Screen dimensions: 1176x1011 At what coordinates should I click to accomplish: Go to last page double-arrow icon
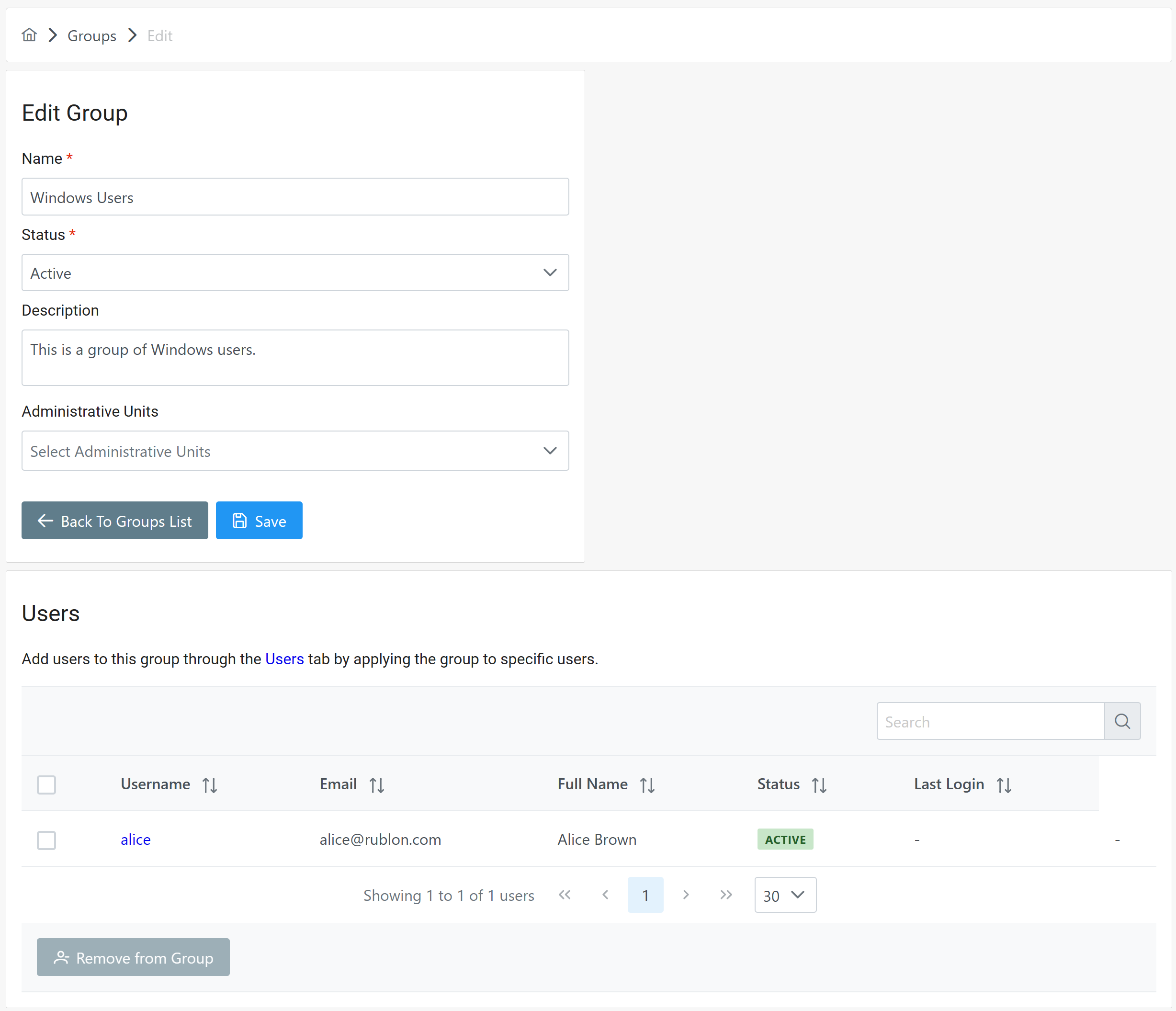pos(725,895)
